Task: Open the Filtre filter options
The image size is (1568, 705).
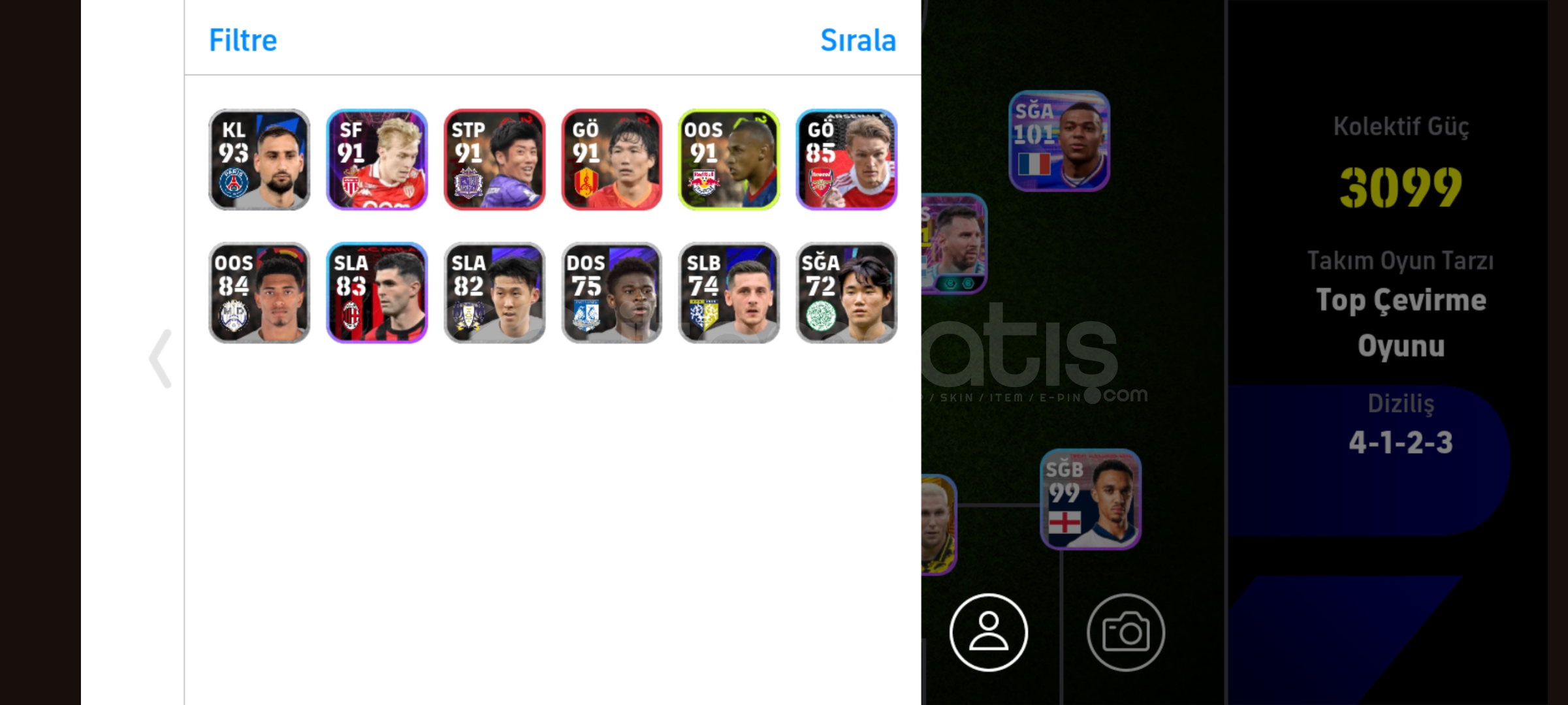Action: 243,40
